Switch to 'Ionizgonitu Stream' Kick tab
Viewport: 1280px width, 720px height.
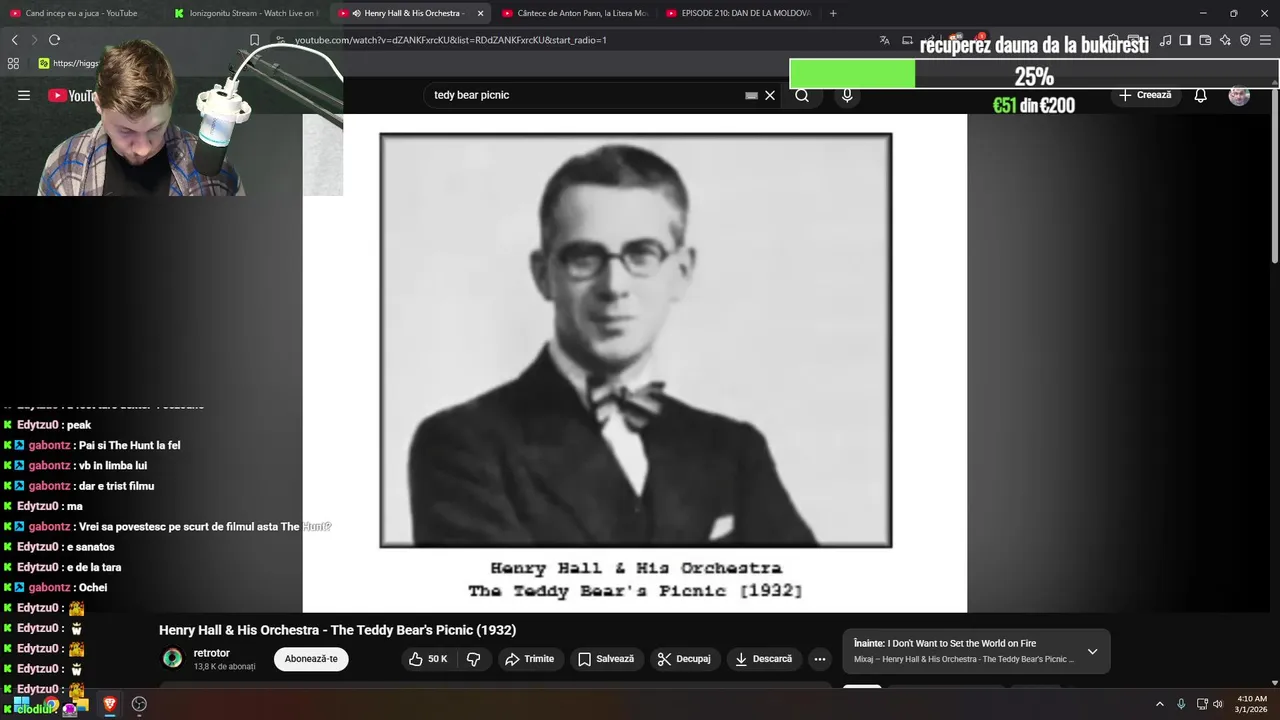coord(246,13)
